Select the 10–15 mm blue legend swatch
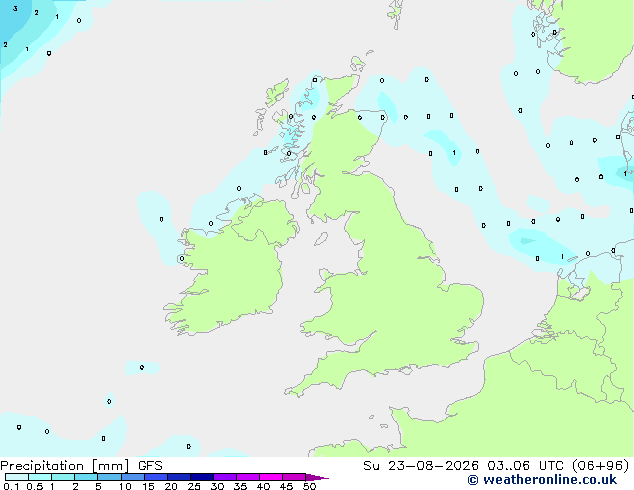The height and width of the screenshot is (490, 634). pos(133,477)
